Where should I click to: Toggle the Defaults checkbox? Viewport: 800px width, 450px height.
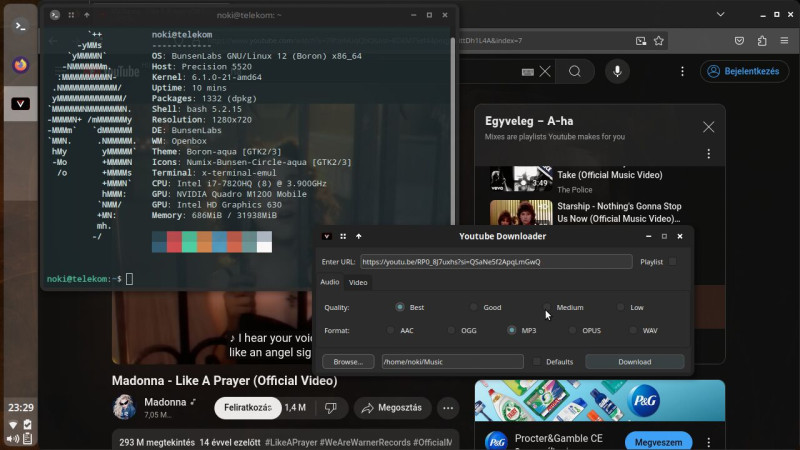tap(536, 362)
